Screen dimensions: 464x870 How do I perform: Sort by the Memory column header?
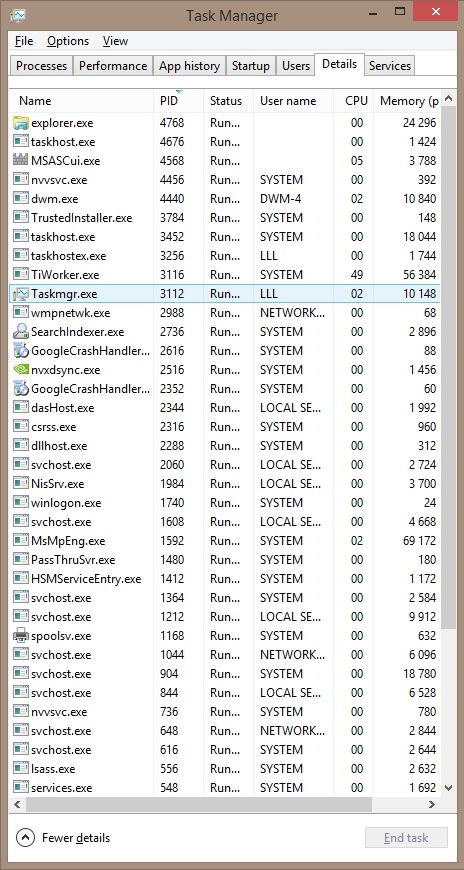[408, 101]
